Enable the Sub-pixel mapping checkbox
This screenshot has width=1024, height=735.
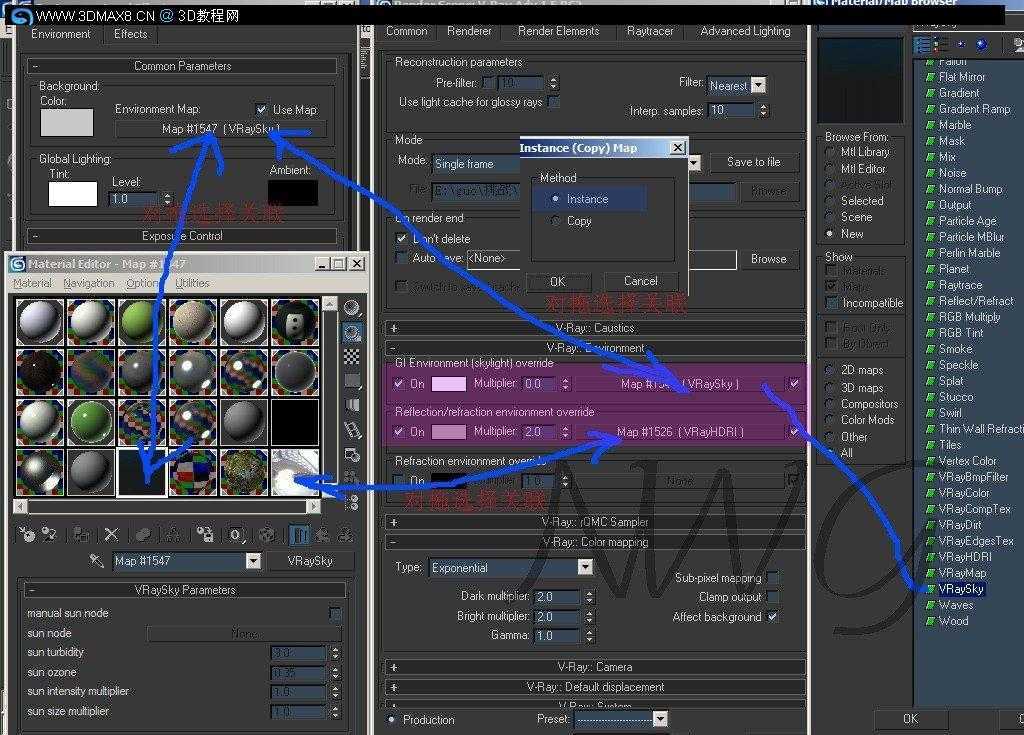point(773,578)
